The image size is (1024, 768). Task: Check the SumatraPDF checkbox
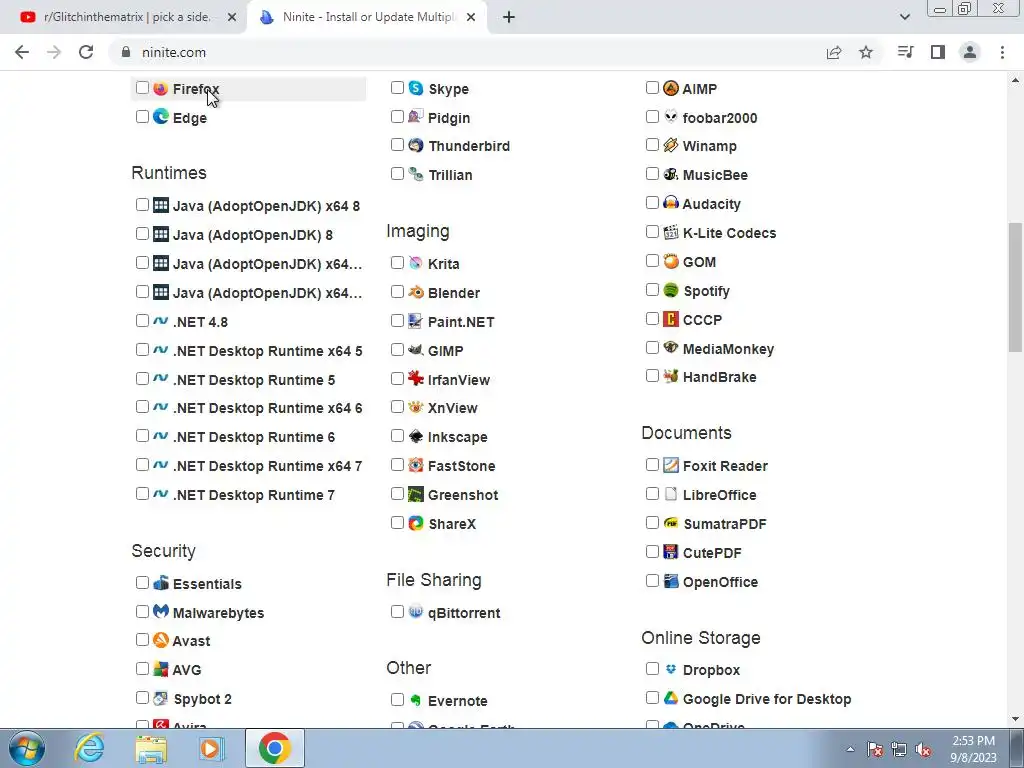pyautogui.click(x=652, y=522)
